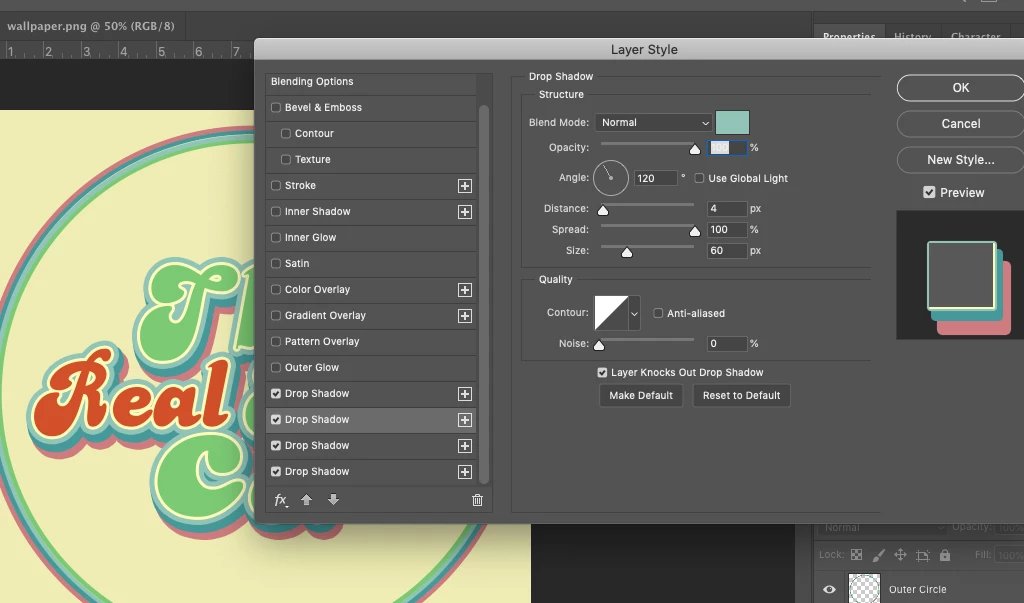Click prevent artboard auto-nesting lock icon

point(922,555)
